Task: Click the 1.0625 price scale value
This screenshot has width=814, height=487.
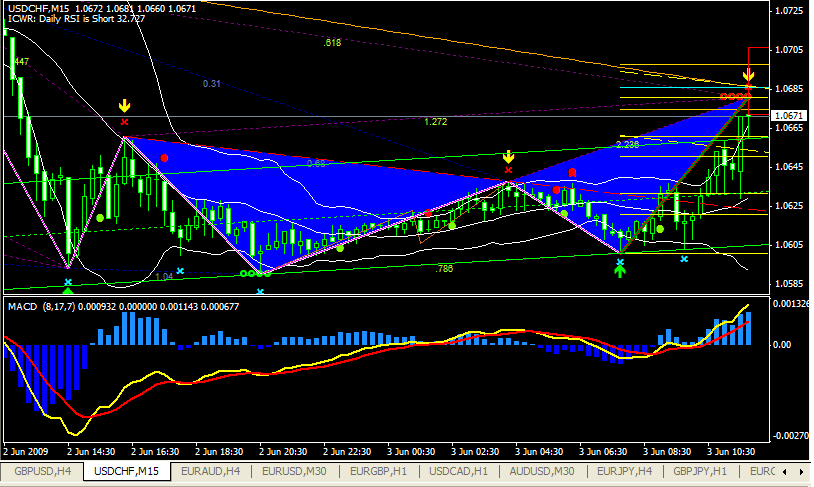Action: [x=789, y=206]
